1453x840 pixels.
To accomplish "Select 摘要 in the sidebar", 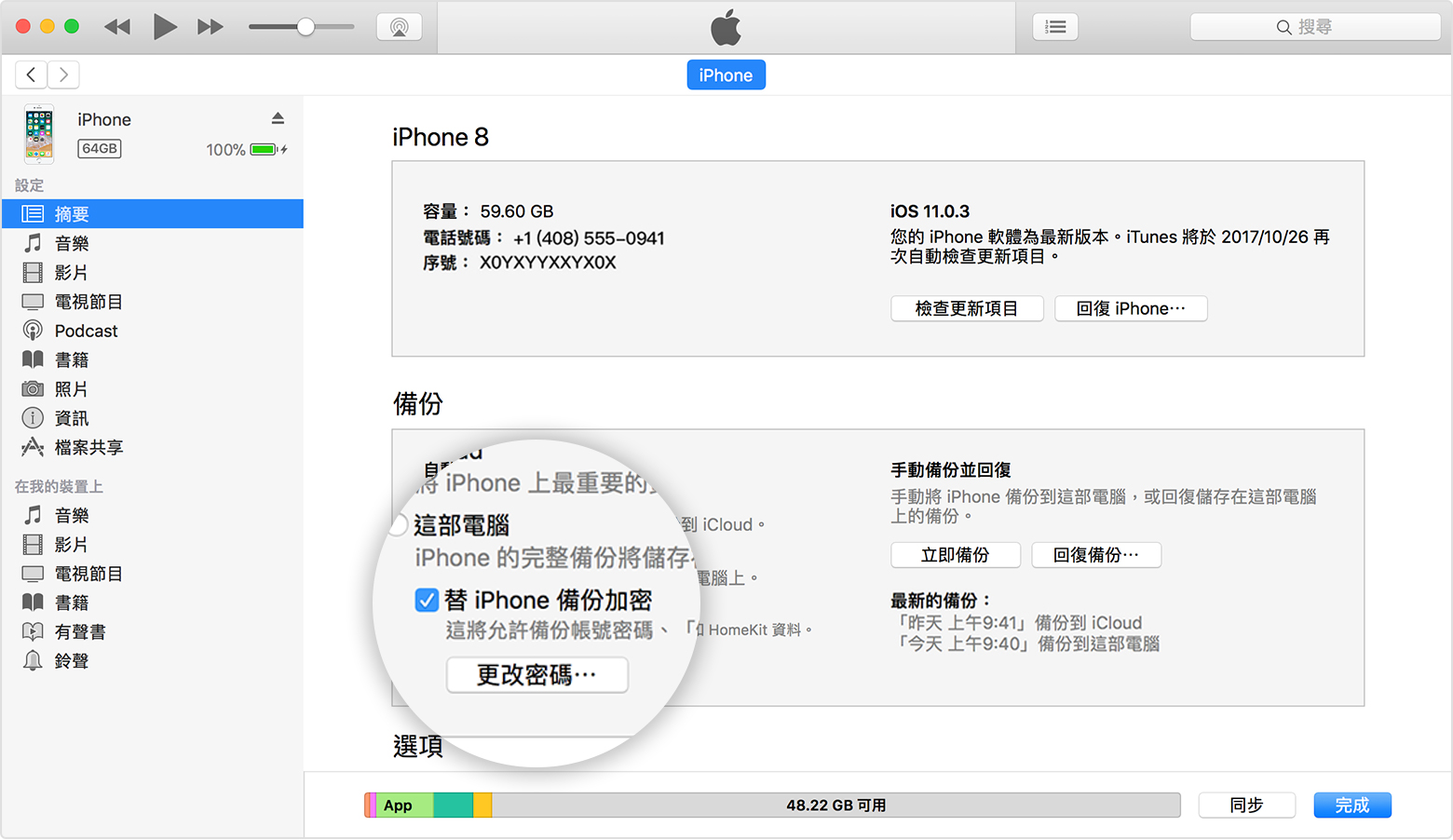I will pos(72,214).
